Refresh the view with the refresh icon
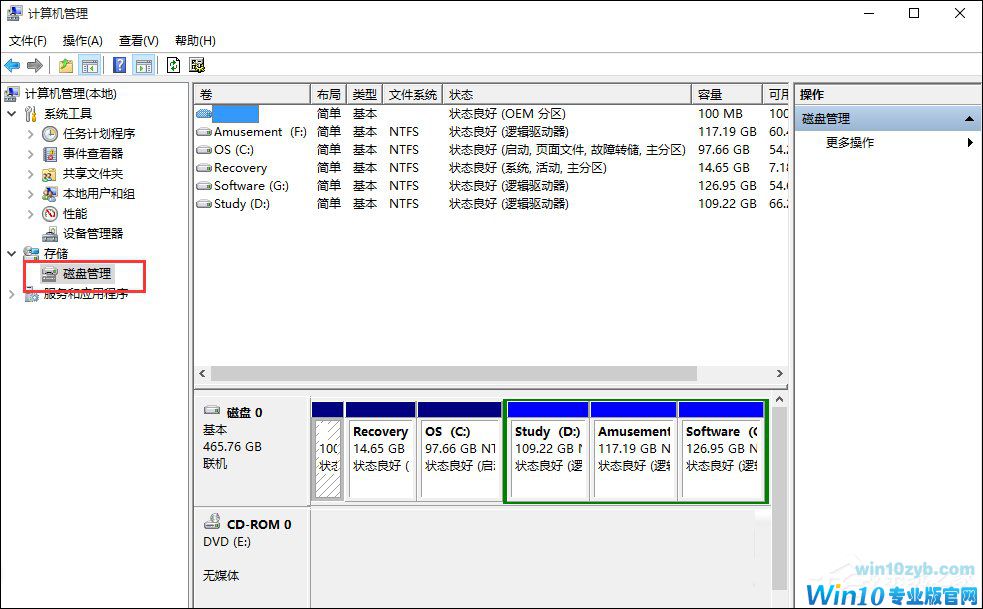The height and width of the screenshot is (609, 983). 172,64
